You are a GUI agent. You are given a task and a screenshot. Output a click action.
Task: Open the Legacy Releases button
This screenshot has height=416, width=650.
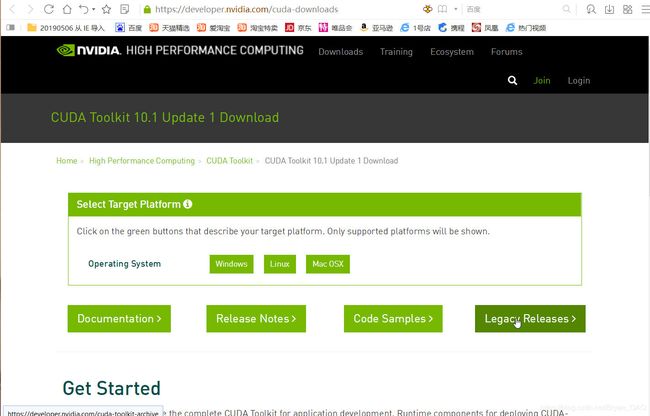pos(530,319)
